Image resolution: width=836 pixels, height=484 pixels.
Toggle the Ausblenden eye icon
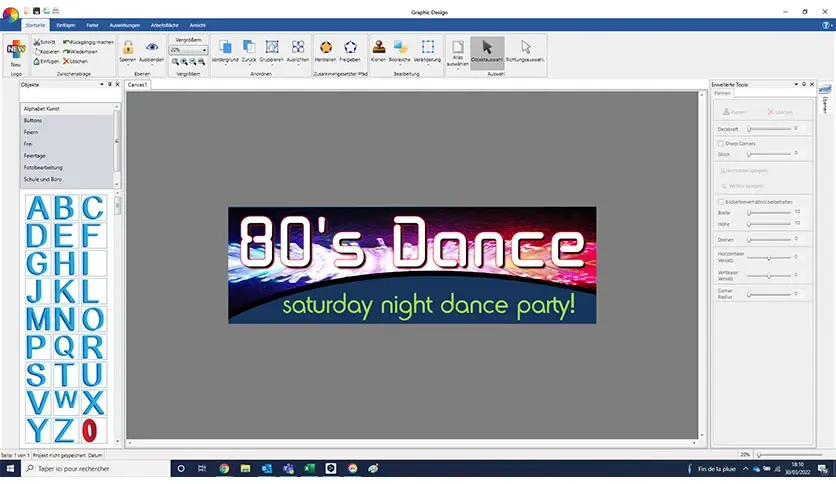click(x=152, y=48)
